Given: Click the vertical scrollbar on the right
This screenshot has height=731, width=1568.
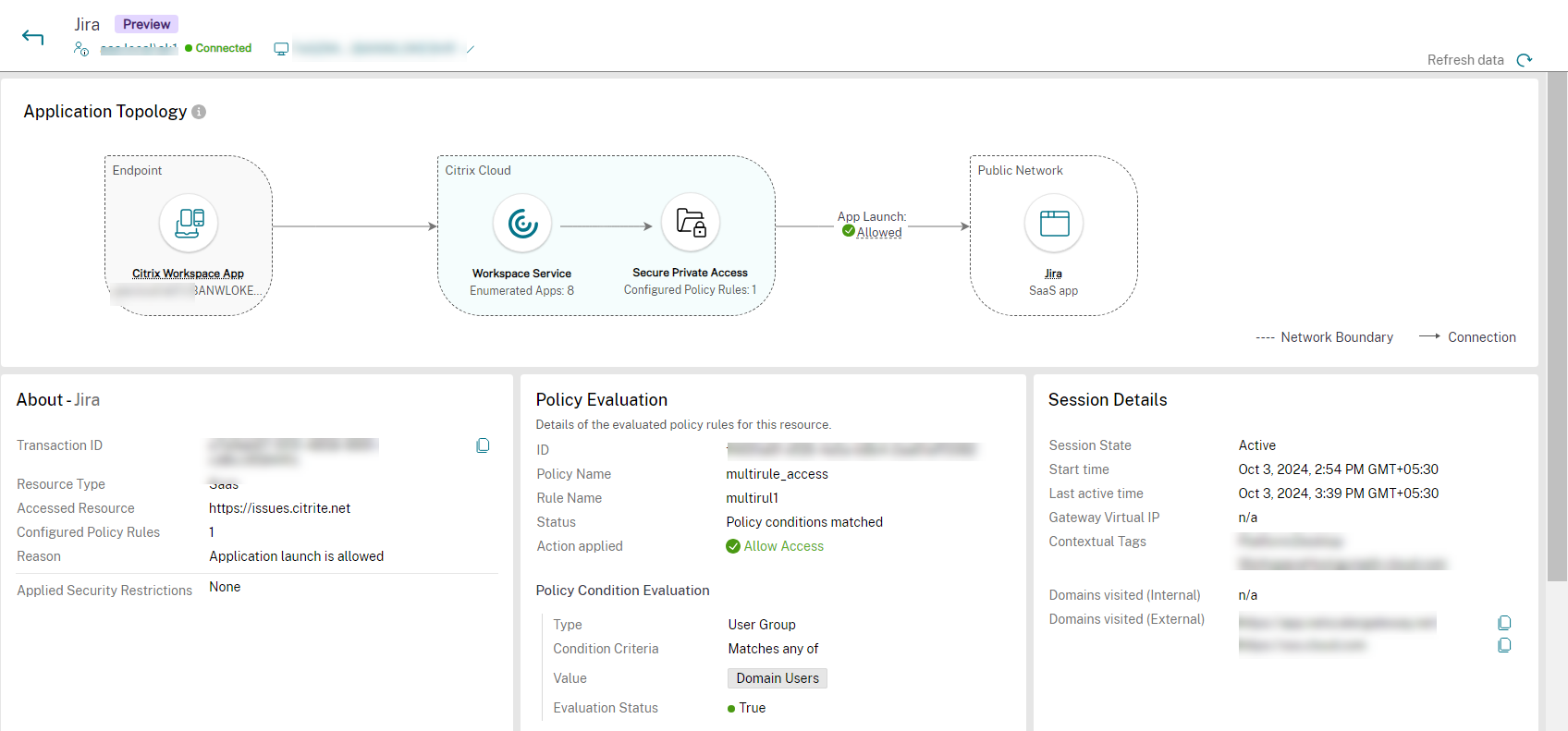Looking at the screenshot, I should 1558,323.
